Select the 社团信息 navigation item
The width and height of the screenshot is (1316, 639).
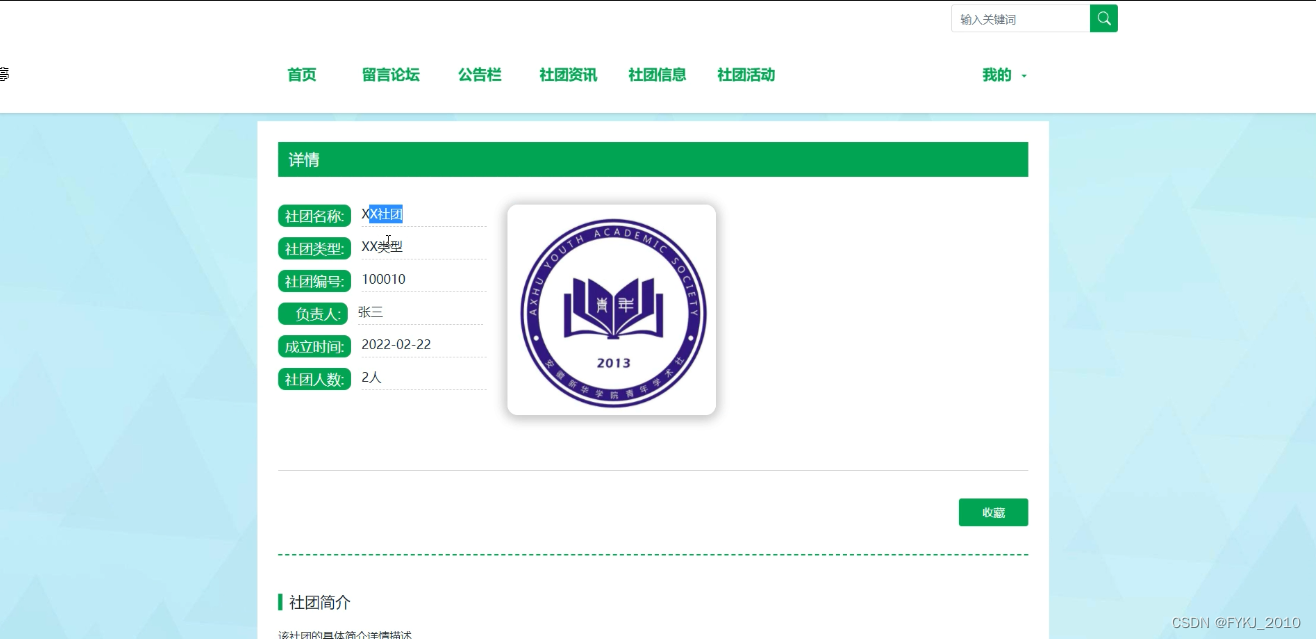(657, 75)
